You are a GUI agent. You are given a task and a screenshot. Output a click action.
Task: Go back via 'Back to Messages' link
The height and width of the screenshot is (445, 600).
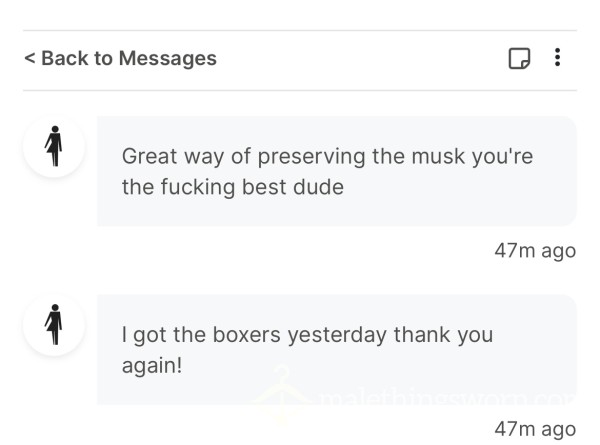click(x=121, y=59)
